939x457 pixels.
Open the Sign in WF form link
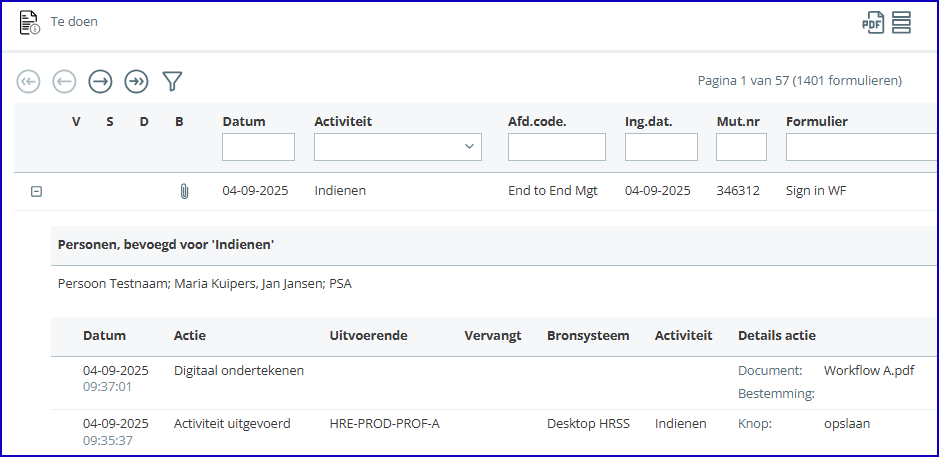816,191
